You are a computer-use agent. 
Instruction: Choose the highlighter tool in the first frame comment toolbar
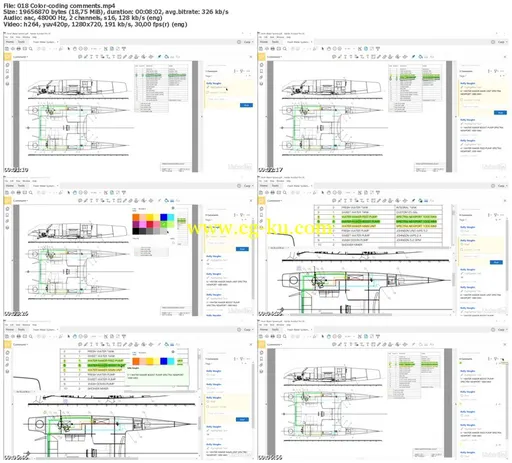86,57
